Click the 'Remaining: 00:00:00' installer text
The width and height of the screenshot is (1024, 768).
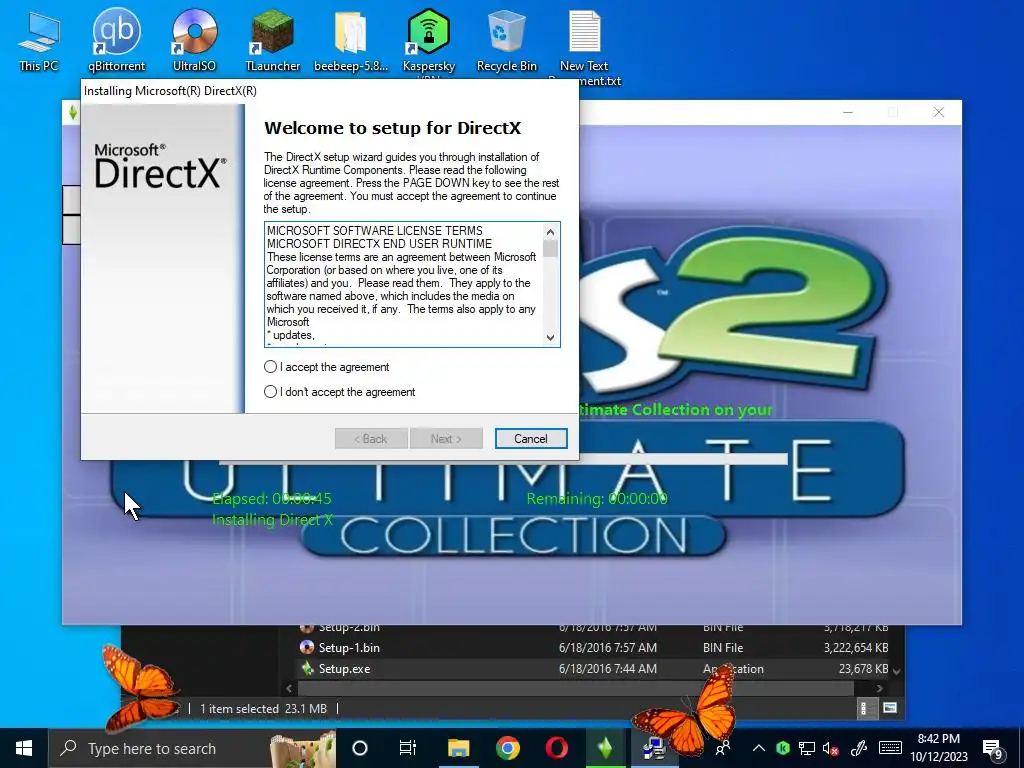pos(597,499)
